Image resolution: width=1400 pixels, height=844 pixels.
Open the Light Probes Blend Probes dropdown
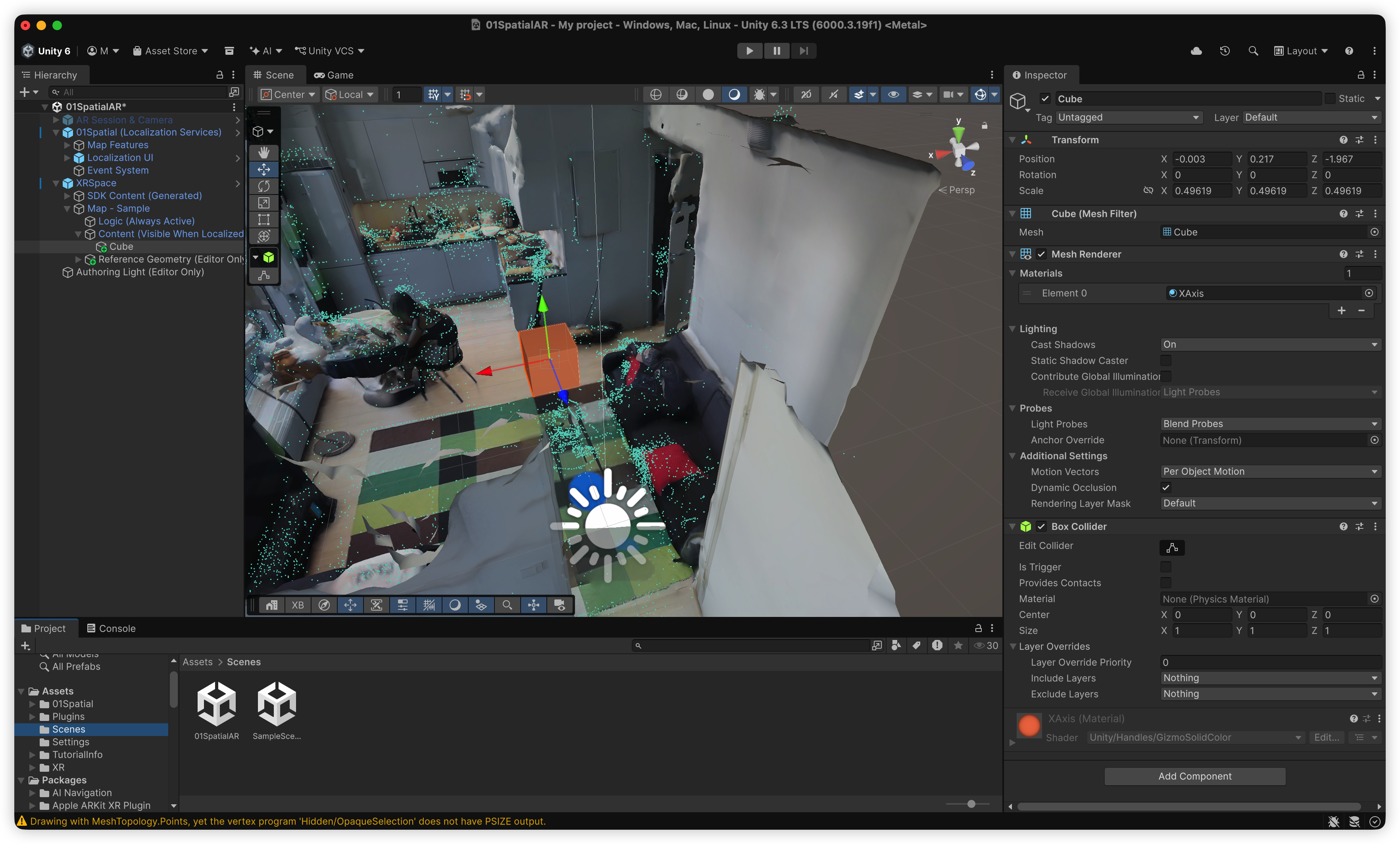pyautogui.click(x=1271, y=424)
